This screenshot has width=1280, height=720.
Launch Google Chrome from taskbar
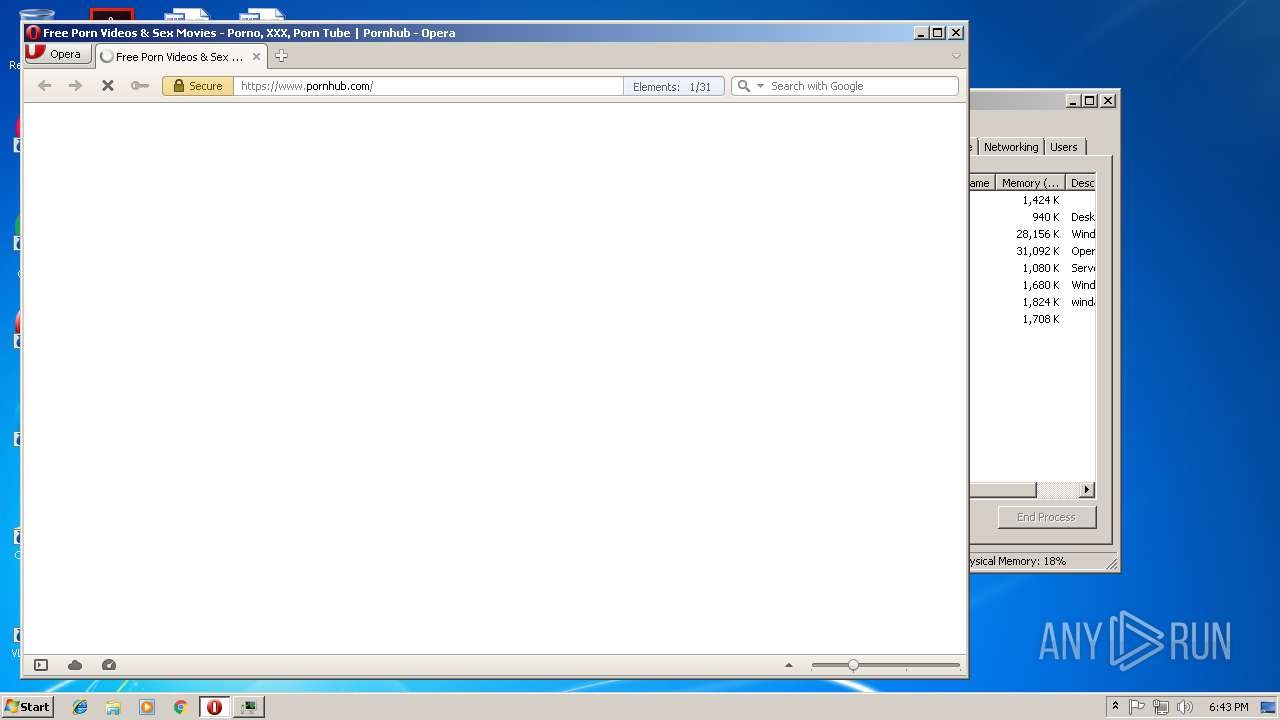pyautogui.click(x=180, y=707)
